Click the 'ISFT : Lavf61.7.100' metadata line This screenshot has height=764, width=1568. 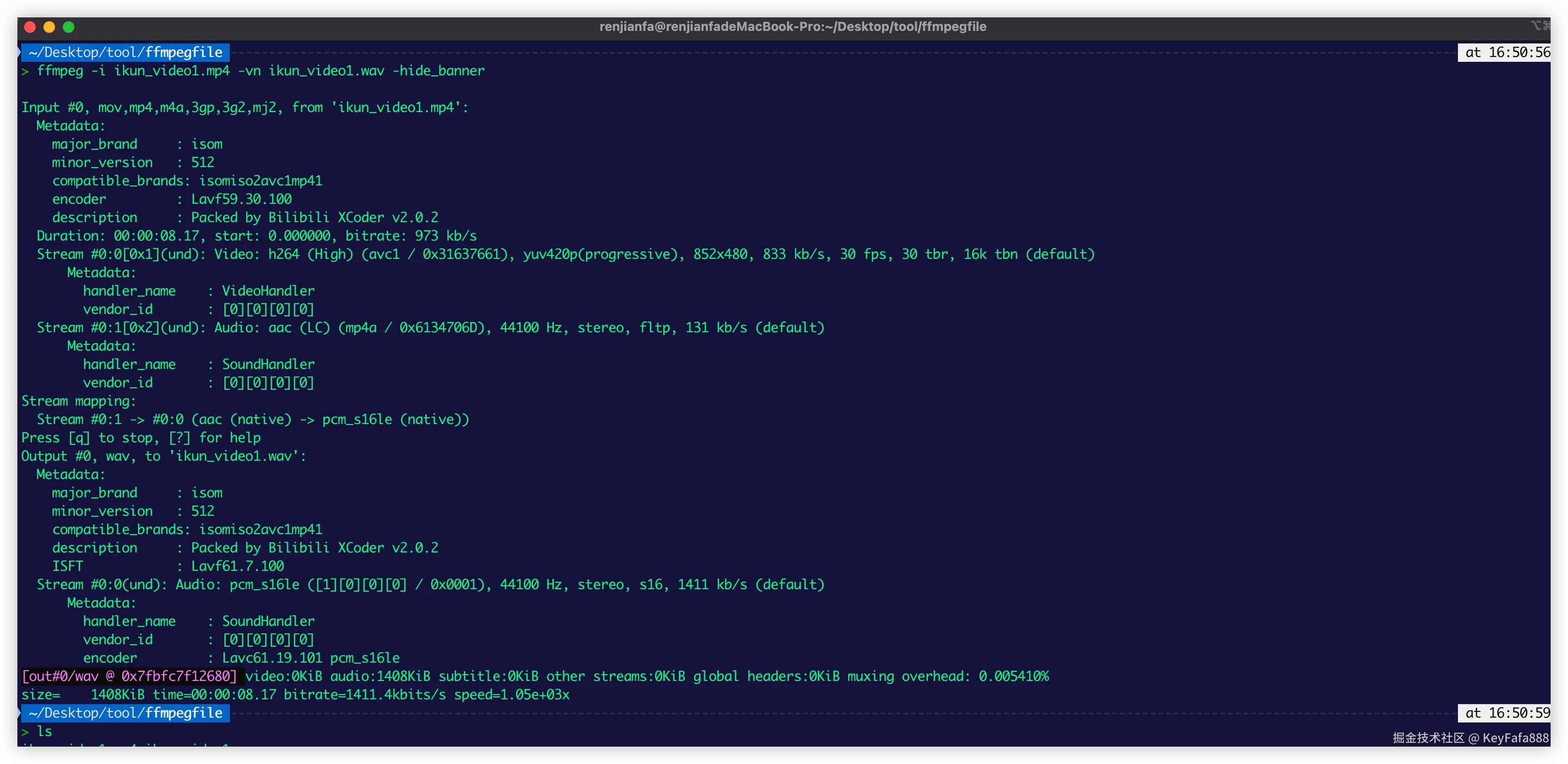click(168, 566)
